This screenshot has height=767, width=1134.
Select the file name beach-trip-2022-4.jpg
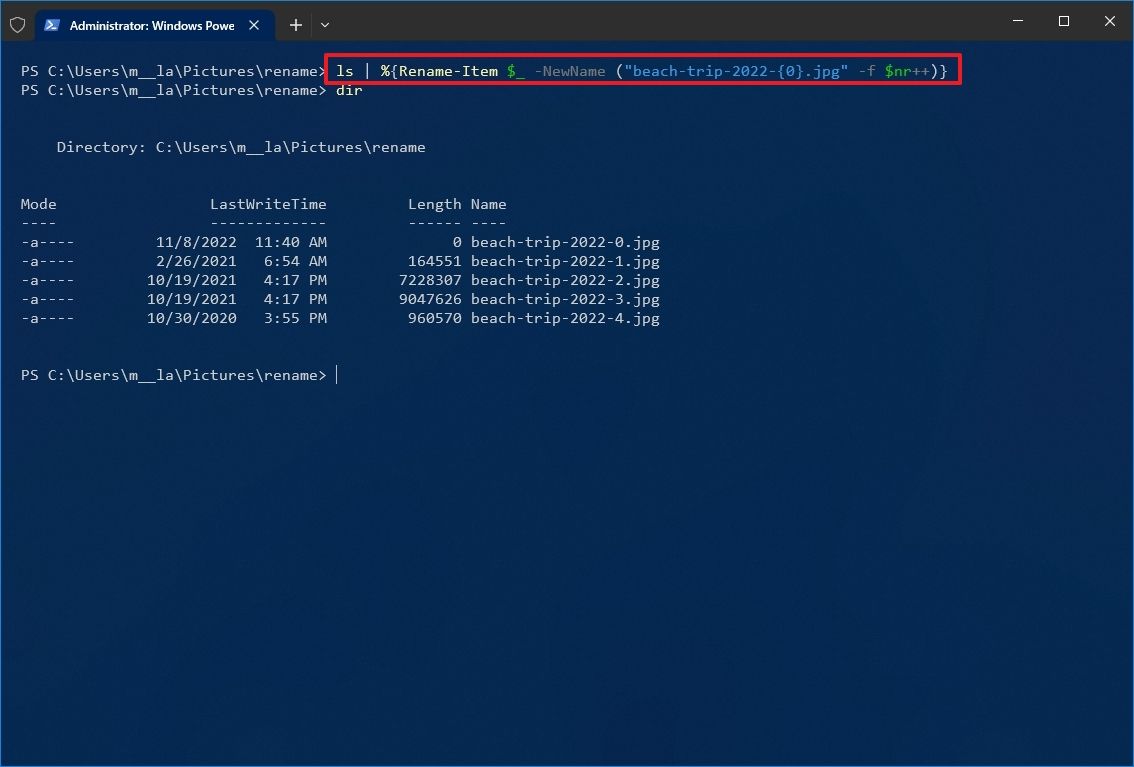click(x=565, y=318)
